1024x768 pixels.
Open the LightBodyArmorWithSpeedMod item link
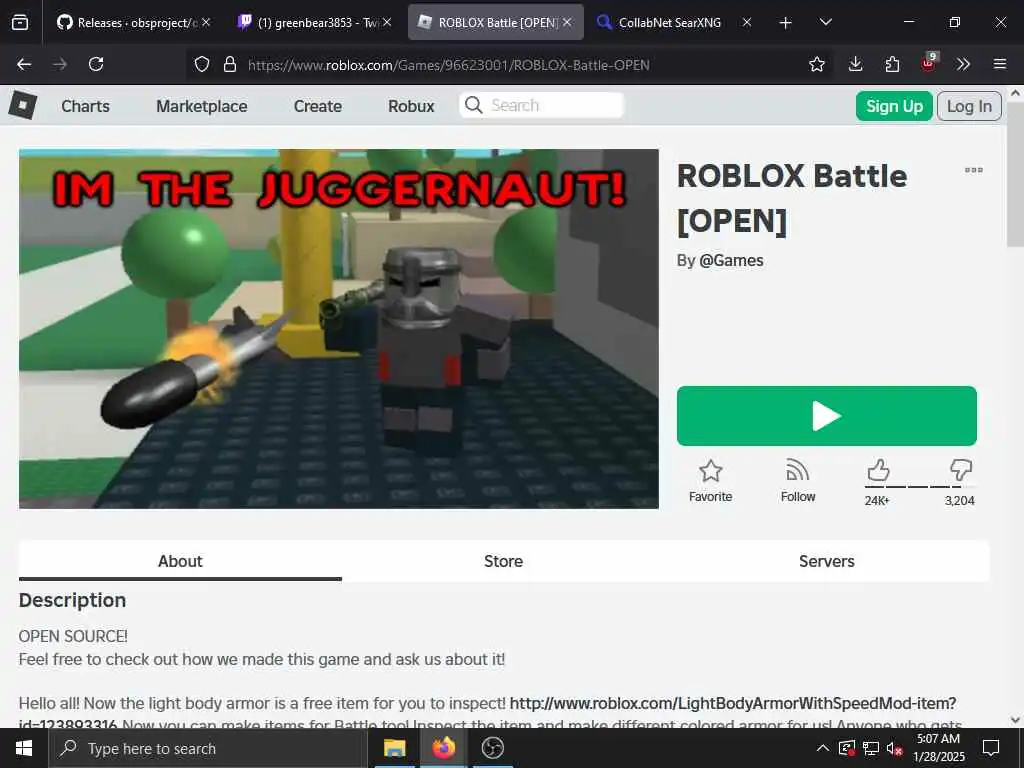[x=733, y=703]
